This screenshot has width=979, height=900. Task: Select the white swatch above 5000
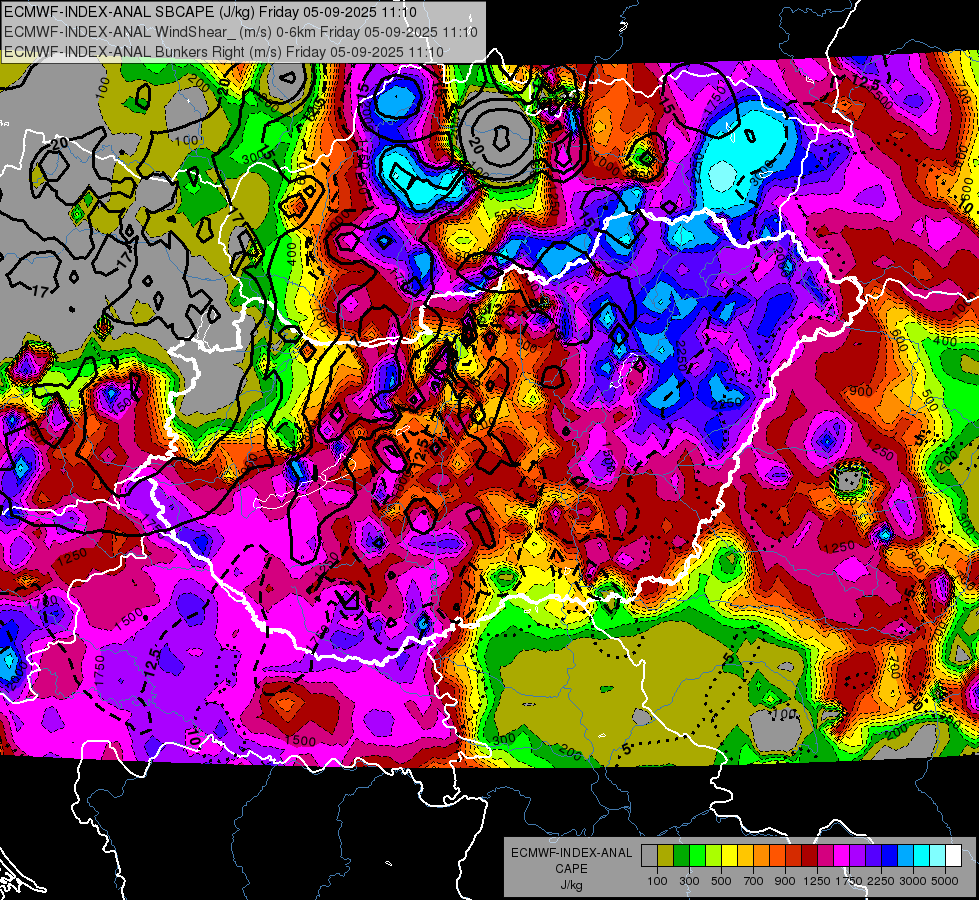point(953,856)
